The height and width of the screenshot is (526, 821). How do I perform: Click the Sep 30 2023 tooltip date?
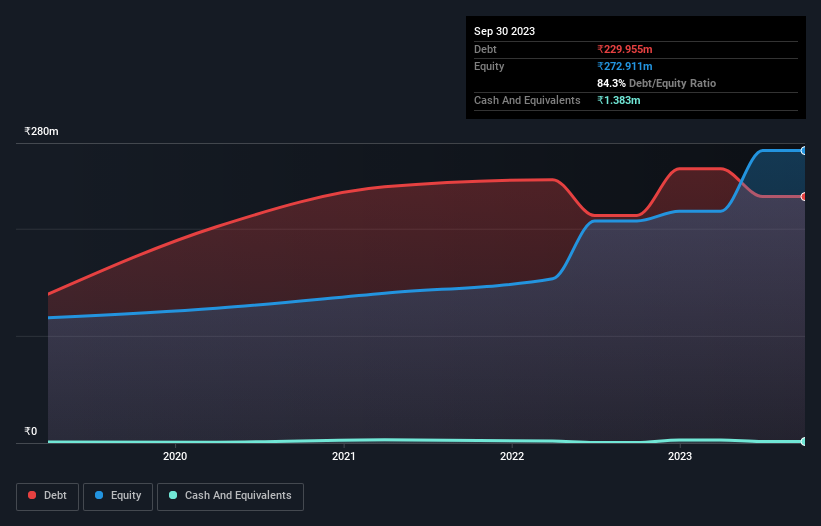504,31
